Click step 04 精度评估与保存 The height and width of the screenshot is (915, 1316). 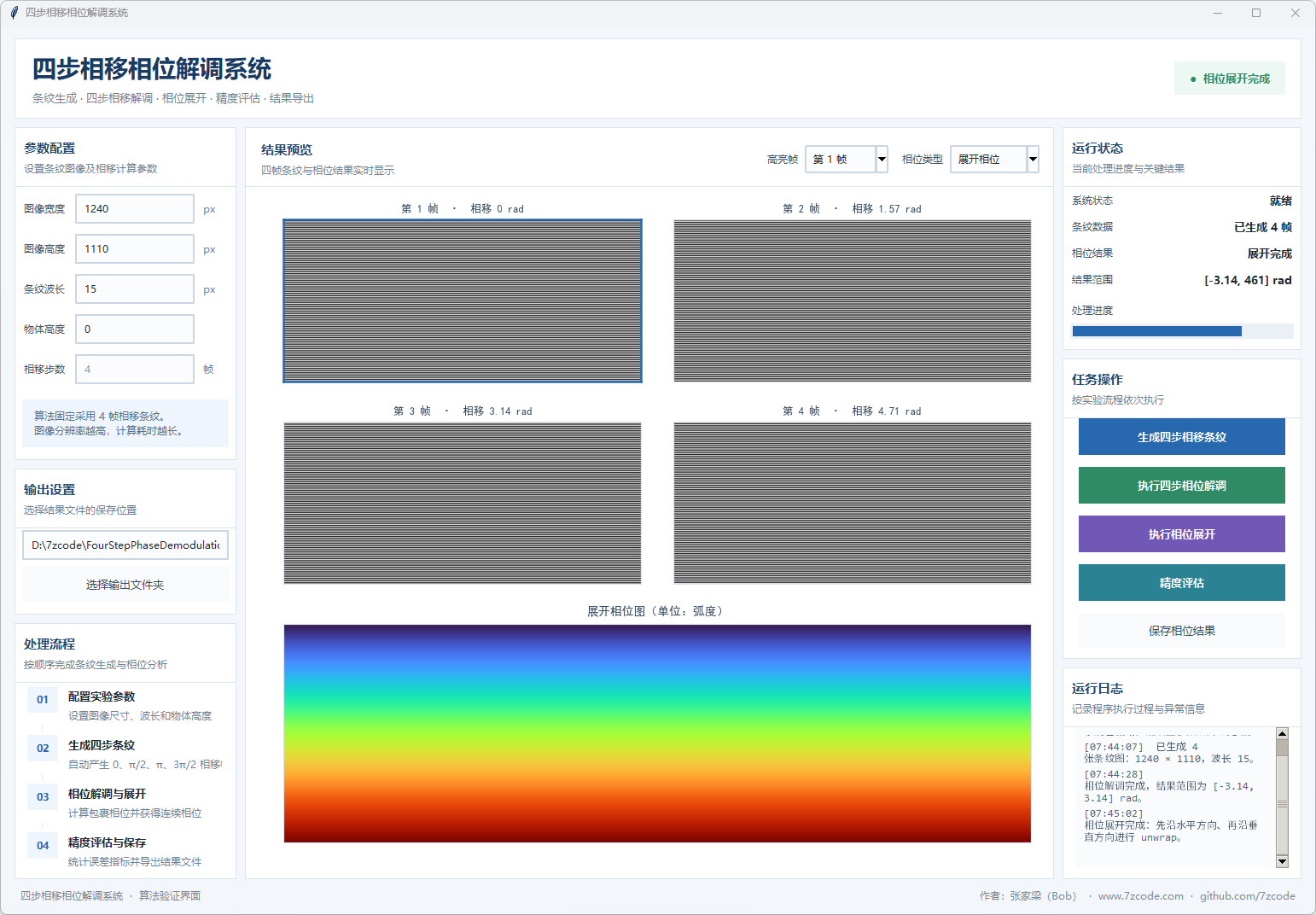pyautogui.click(x=125, y=852)
